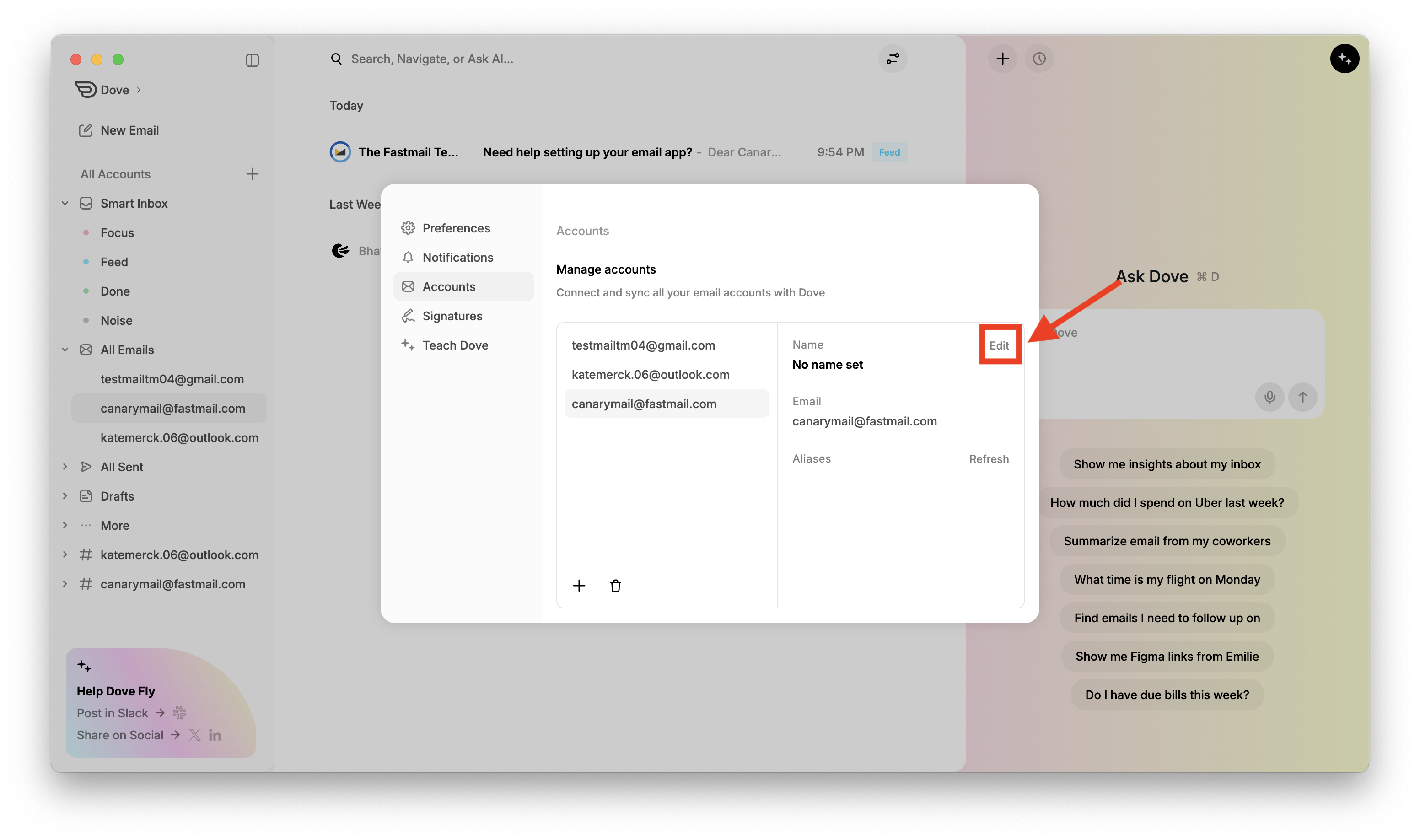
Task: Switch to Notifications settings tab
Action: click(x=457, y=258)
